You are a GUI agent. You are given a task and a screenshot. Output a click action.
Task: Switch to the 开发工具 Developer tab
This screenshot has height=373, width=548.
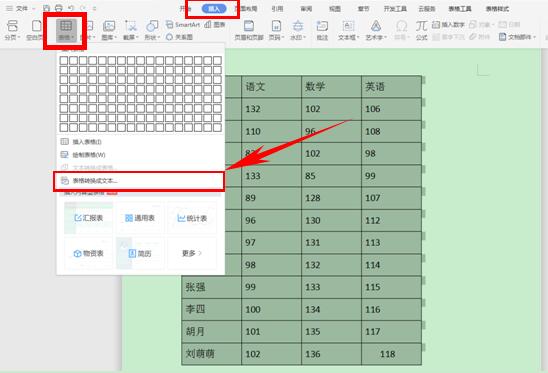tap(395, 9)
